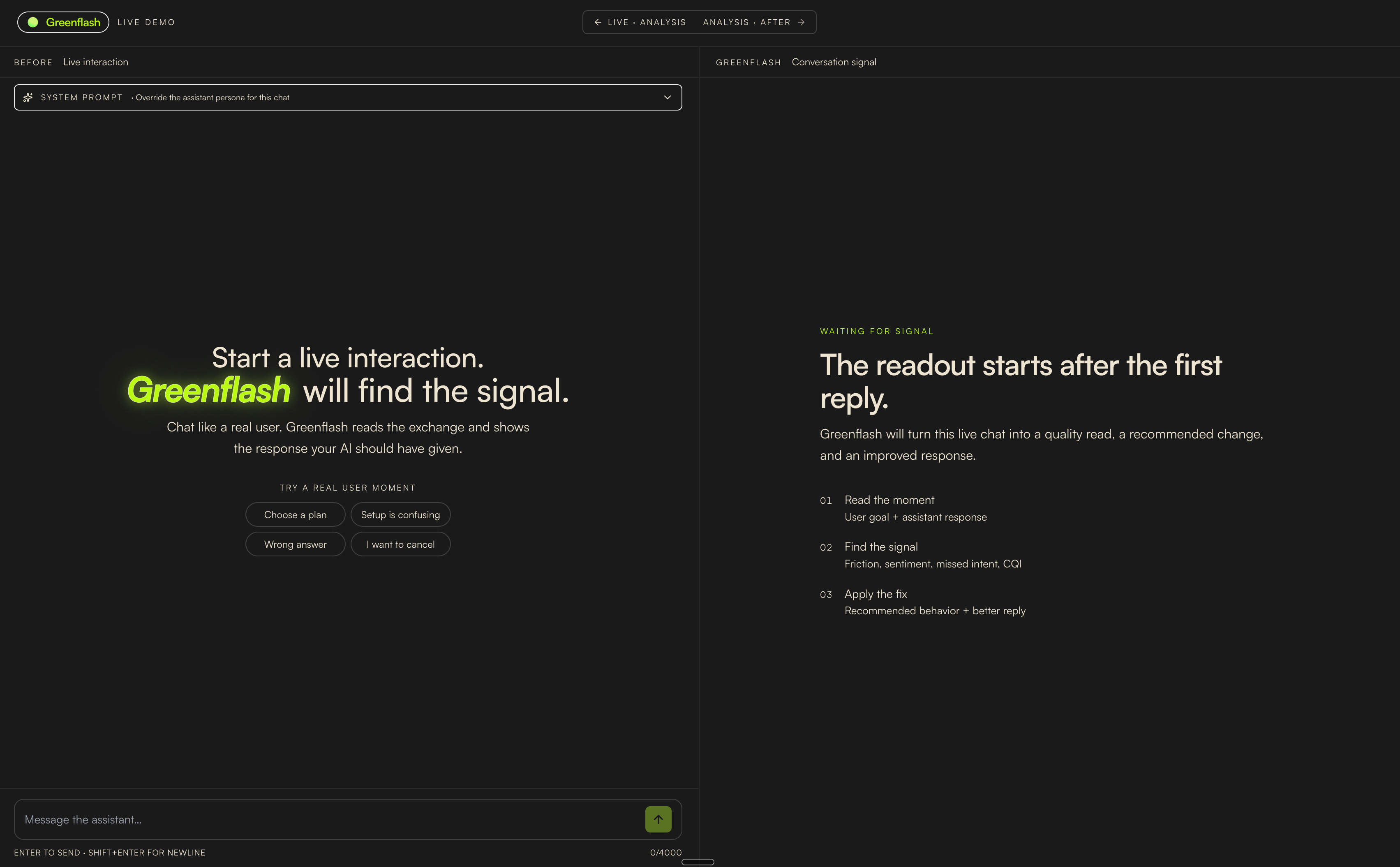
Task: Click the green dot in the Greenflash logo
Action: point(33,22)
